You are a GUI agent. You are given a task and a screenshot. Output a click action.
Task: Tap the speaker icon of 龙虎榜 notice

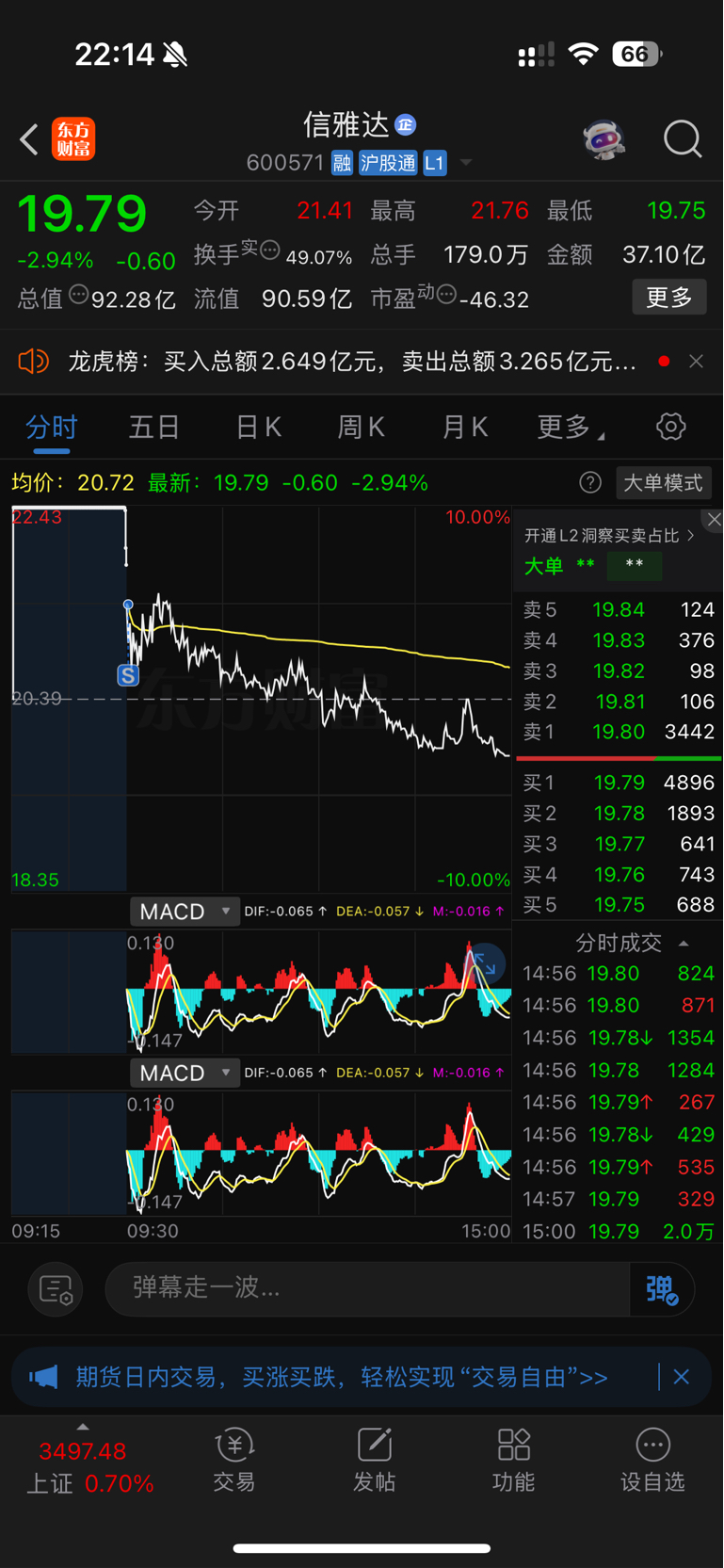click(x=33, y=361)
